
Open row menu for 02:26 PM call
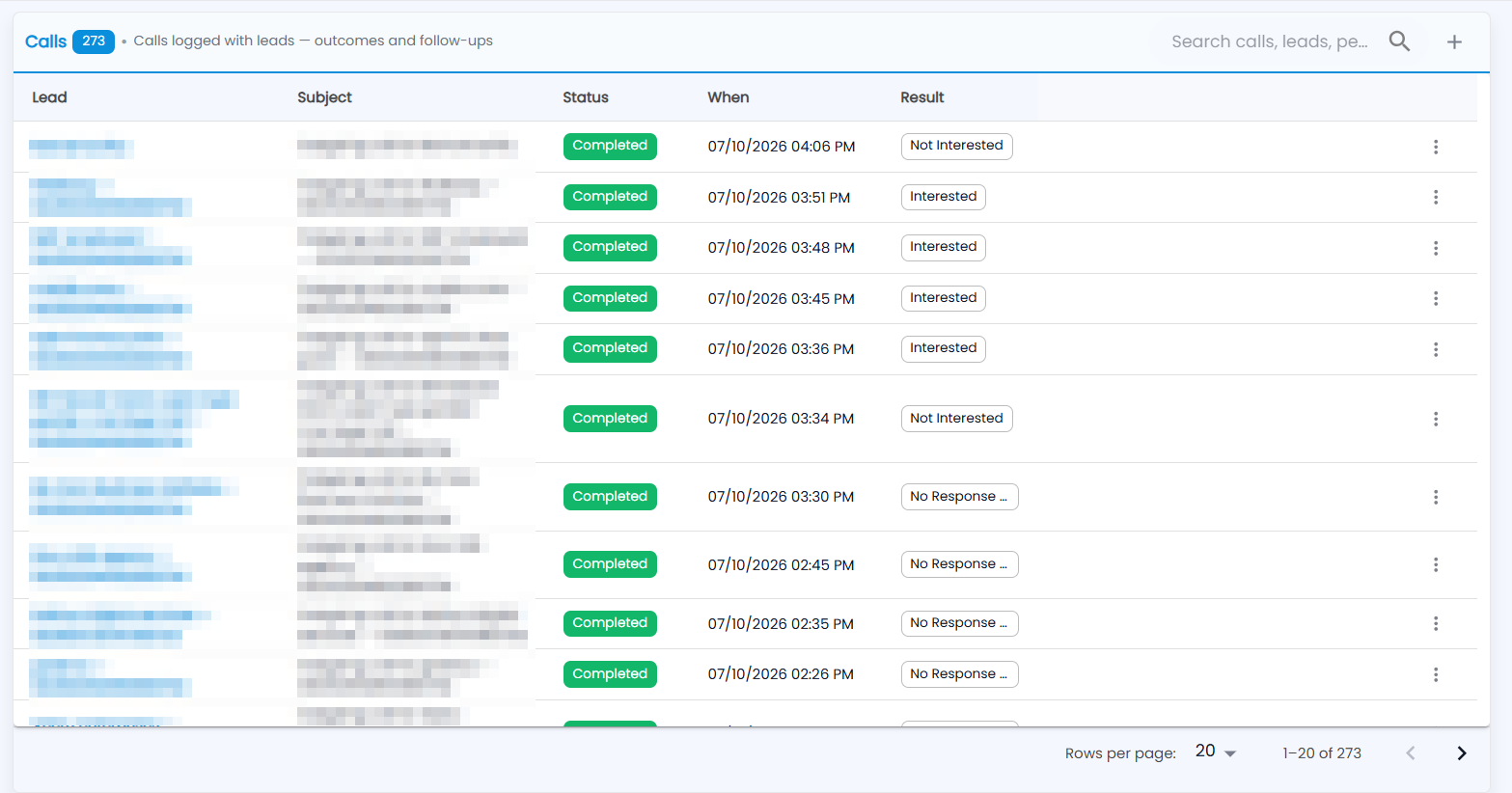pyautogui.click(x=1436, y=674)
